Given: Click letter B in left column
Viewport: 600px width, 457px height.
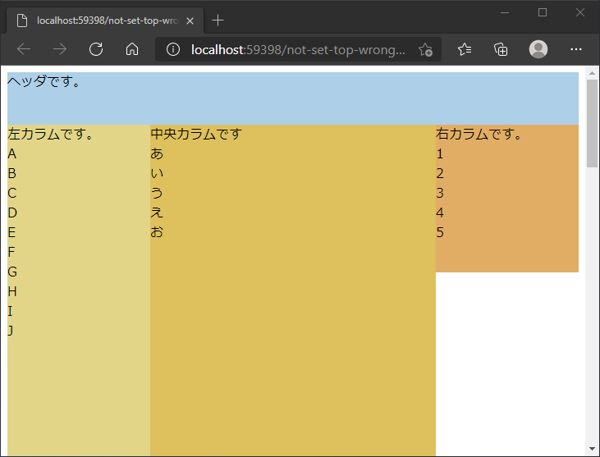Looking at the screenshot, I should click(x=12, y=173).
